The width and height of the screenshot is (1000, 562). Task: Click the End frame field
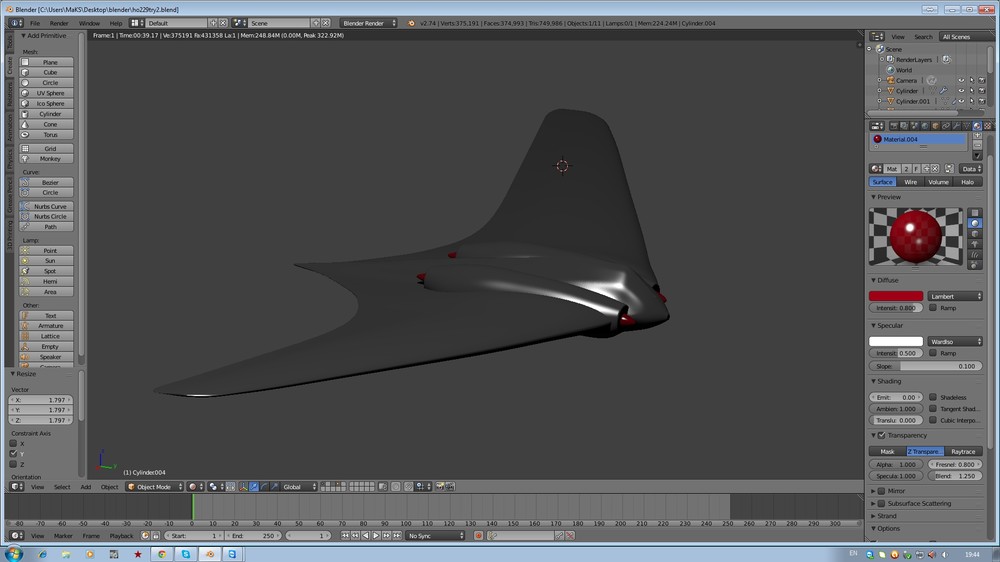point(254,536)
